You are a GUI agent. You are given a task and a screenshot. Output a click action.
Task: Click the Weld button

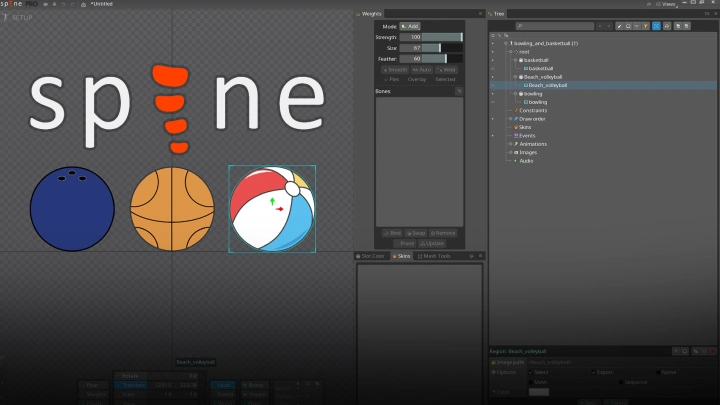446,70
